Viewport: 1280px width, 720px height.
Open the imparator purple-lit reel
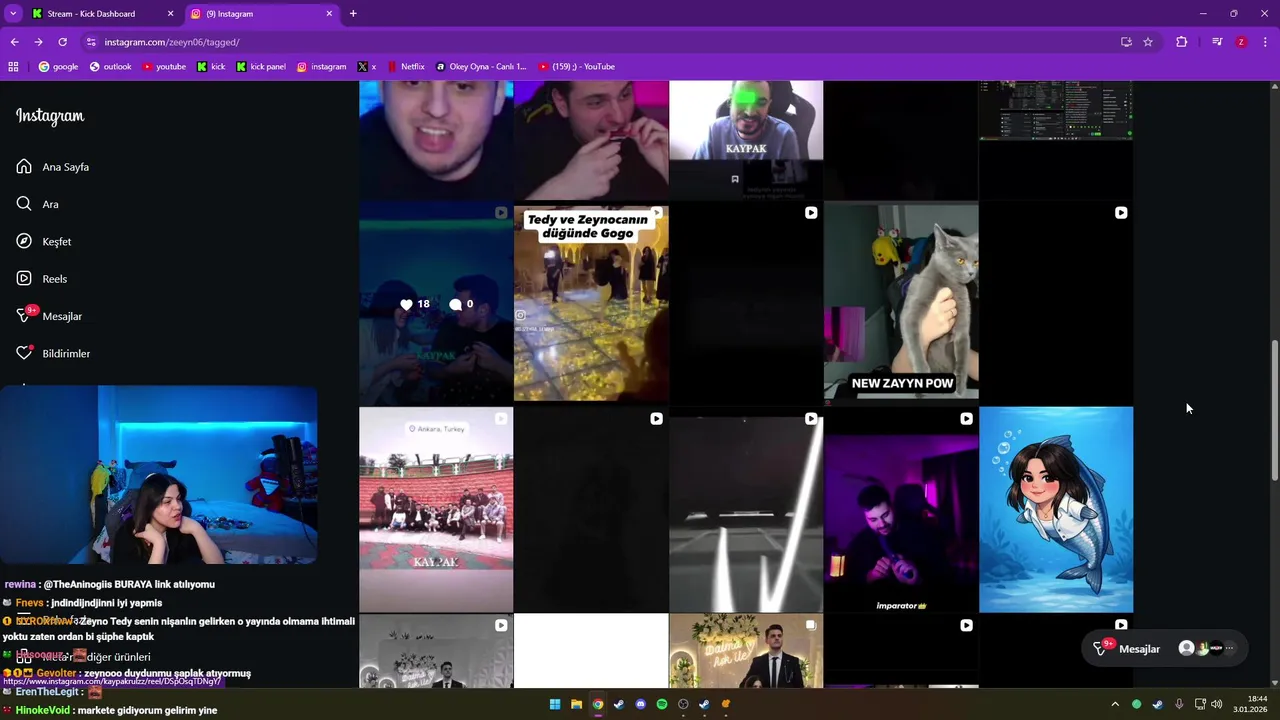(901, 509)
